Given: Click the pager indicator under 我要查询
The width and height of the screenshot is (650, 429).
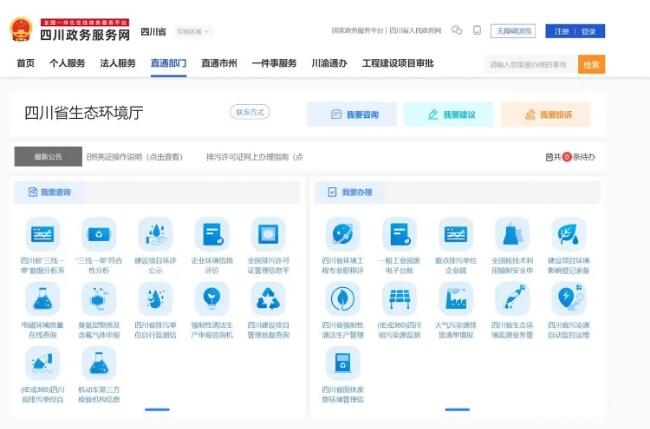Looking at the screenshot, I should click(157, 410).
